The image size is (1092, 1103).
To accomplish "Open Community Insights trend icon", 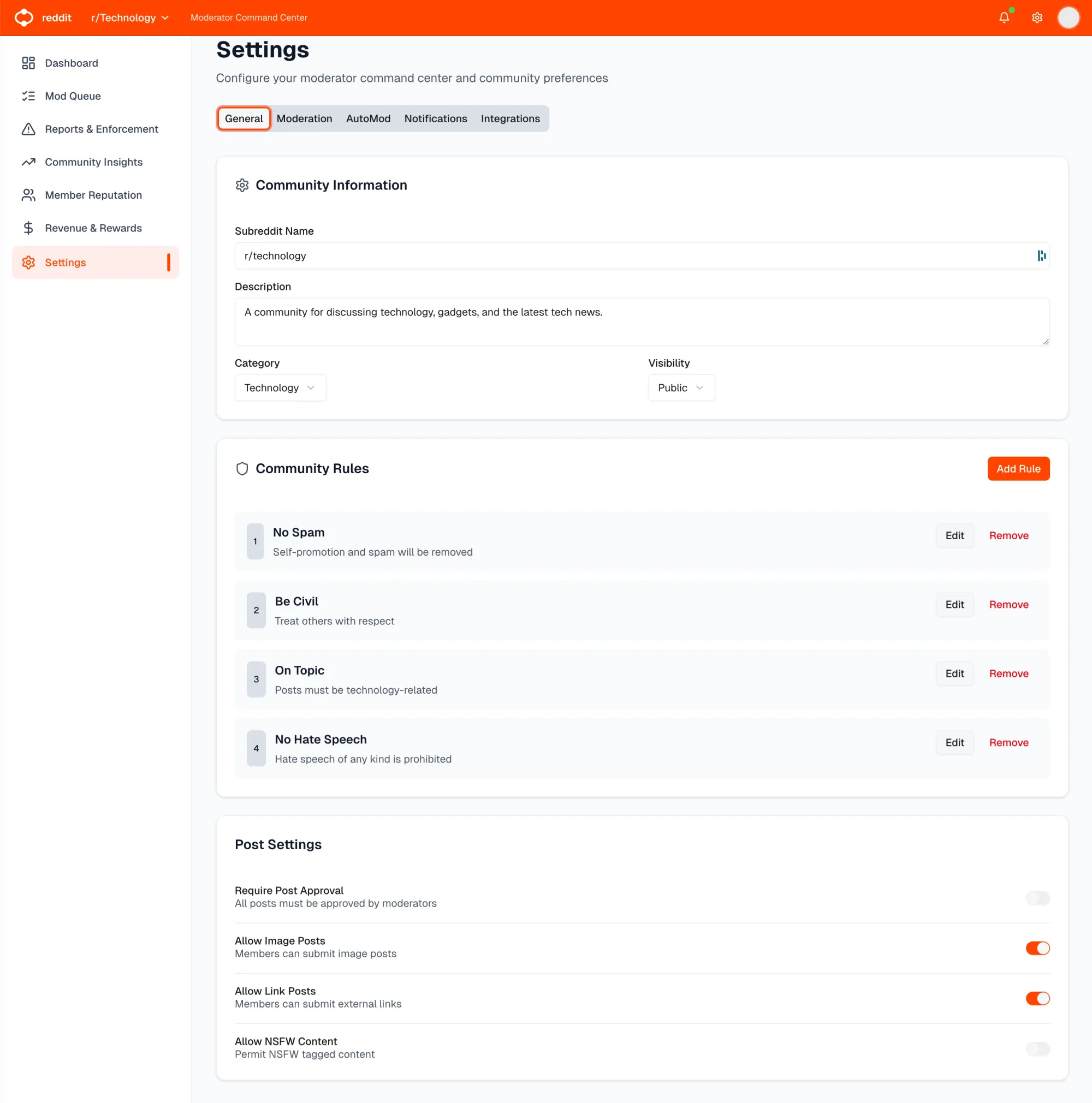I will (28, 162).
